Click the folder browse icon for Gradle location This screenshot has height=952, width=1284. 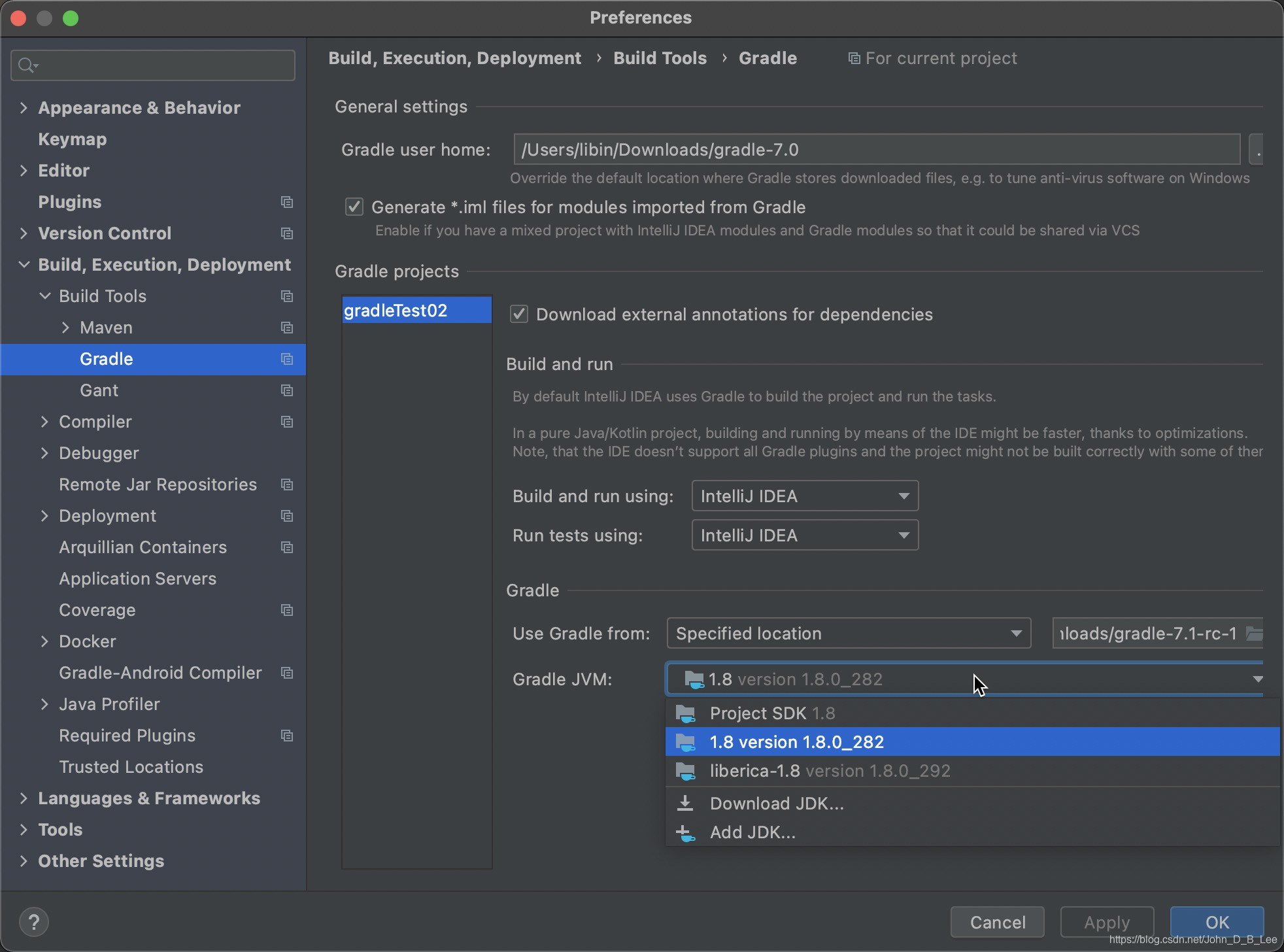1254,634
